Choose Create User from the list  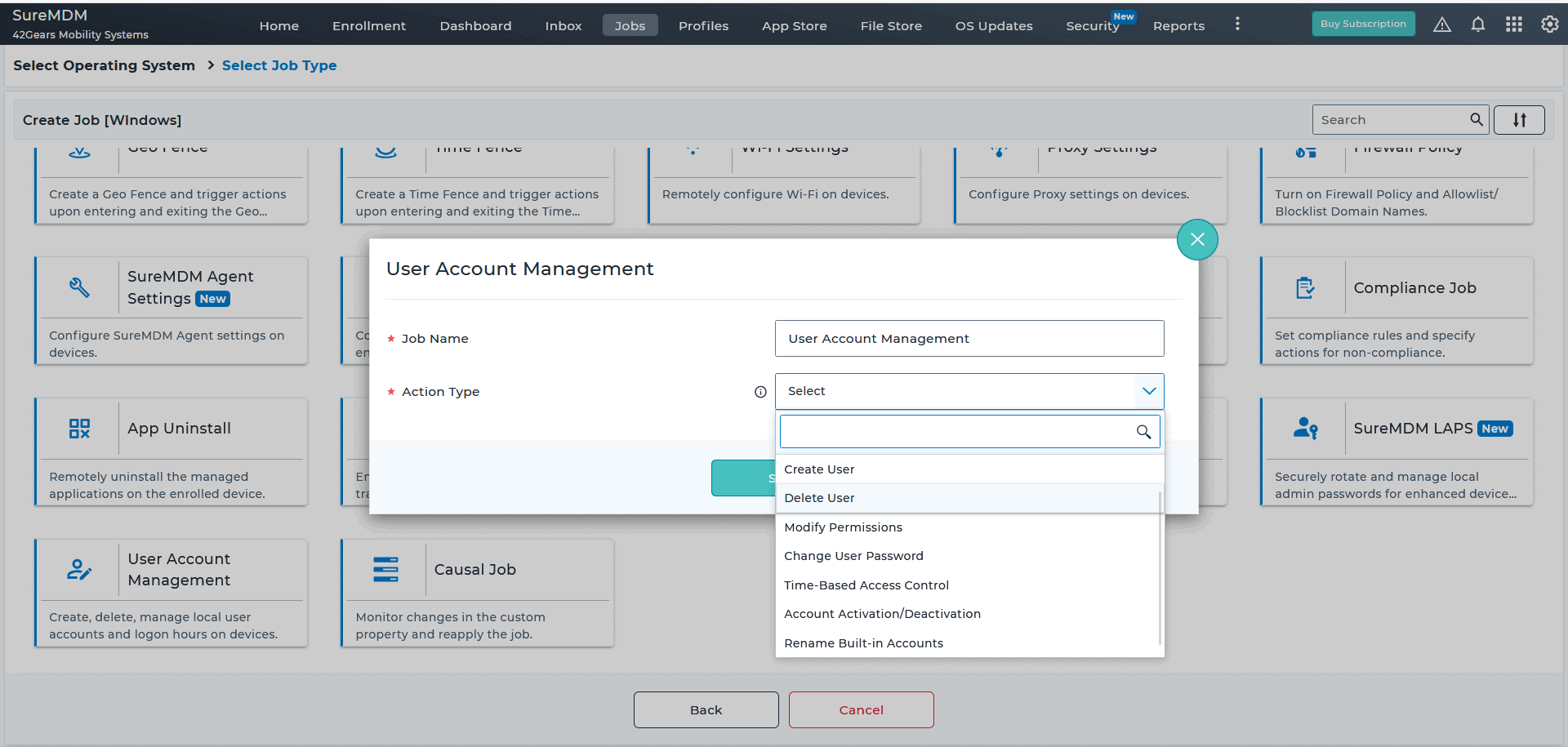(x=969, y=469)
